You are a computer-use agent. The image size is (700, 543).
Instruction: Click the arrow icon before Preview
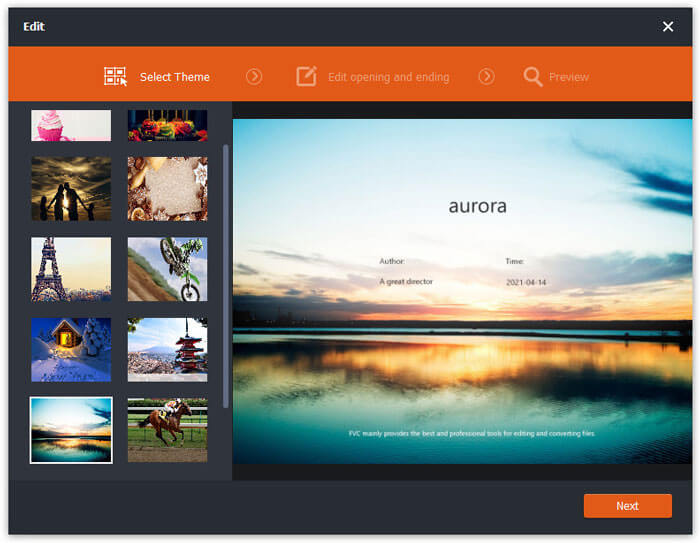coord(486,77)
